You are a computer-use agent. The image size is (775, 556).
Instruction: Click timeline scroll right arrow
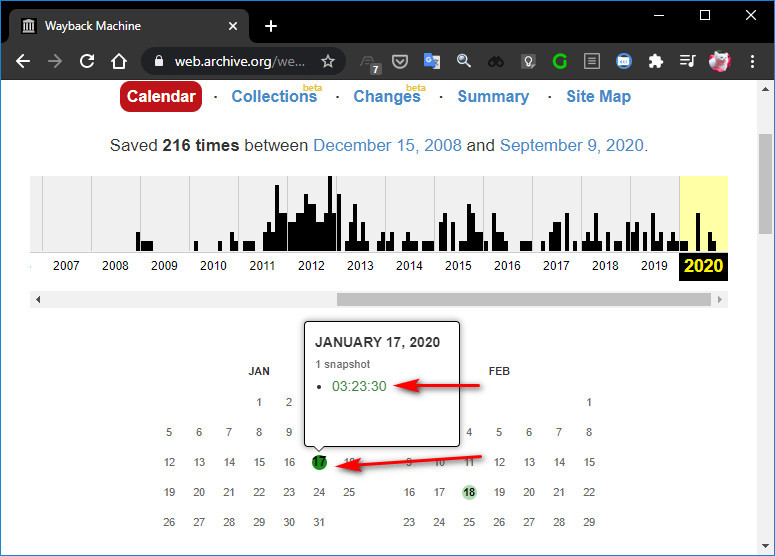point(720,299)
